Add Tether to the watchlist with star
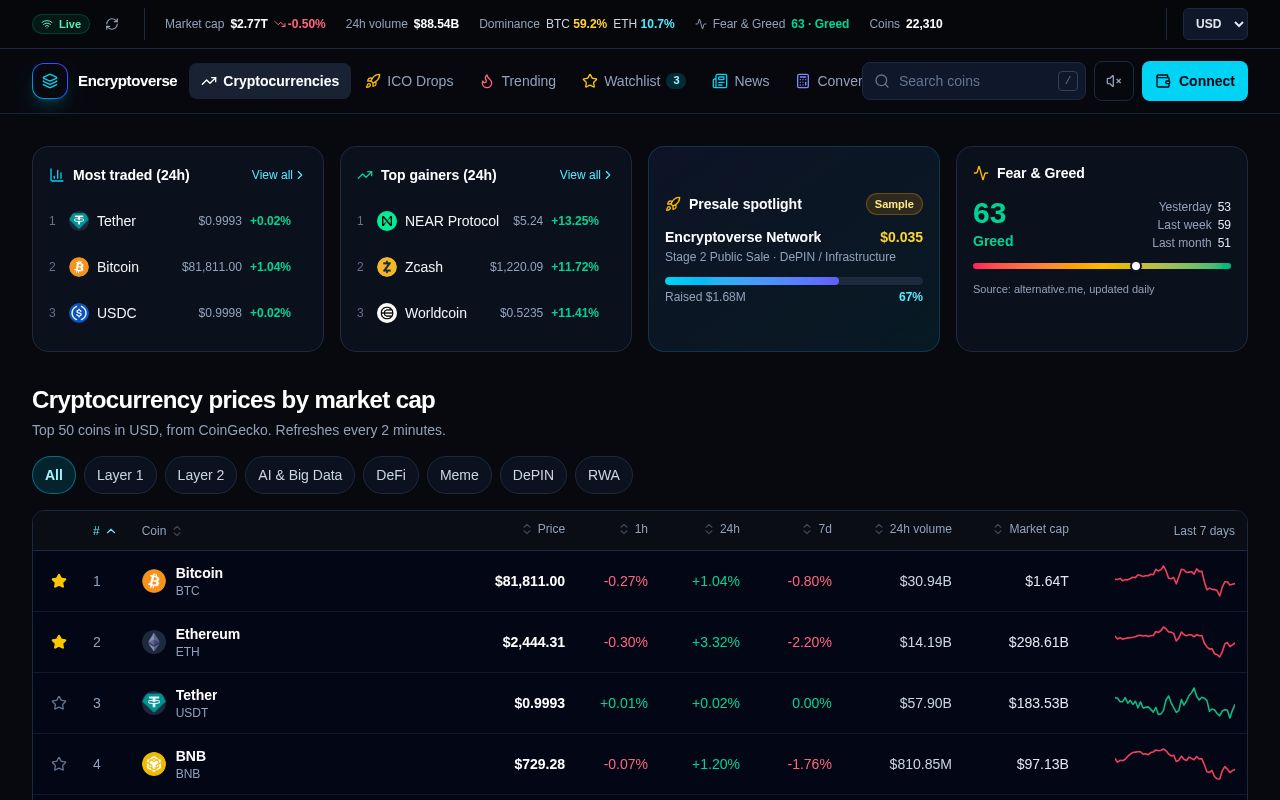The image size is (1280, 800). pos(59,703)
